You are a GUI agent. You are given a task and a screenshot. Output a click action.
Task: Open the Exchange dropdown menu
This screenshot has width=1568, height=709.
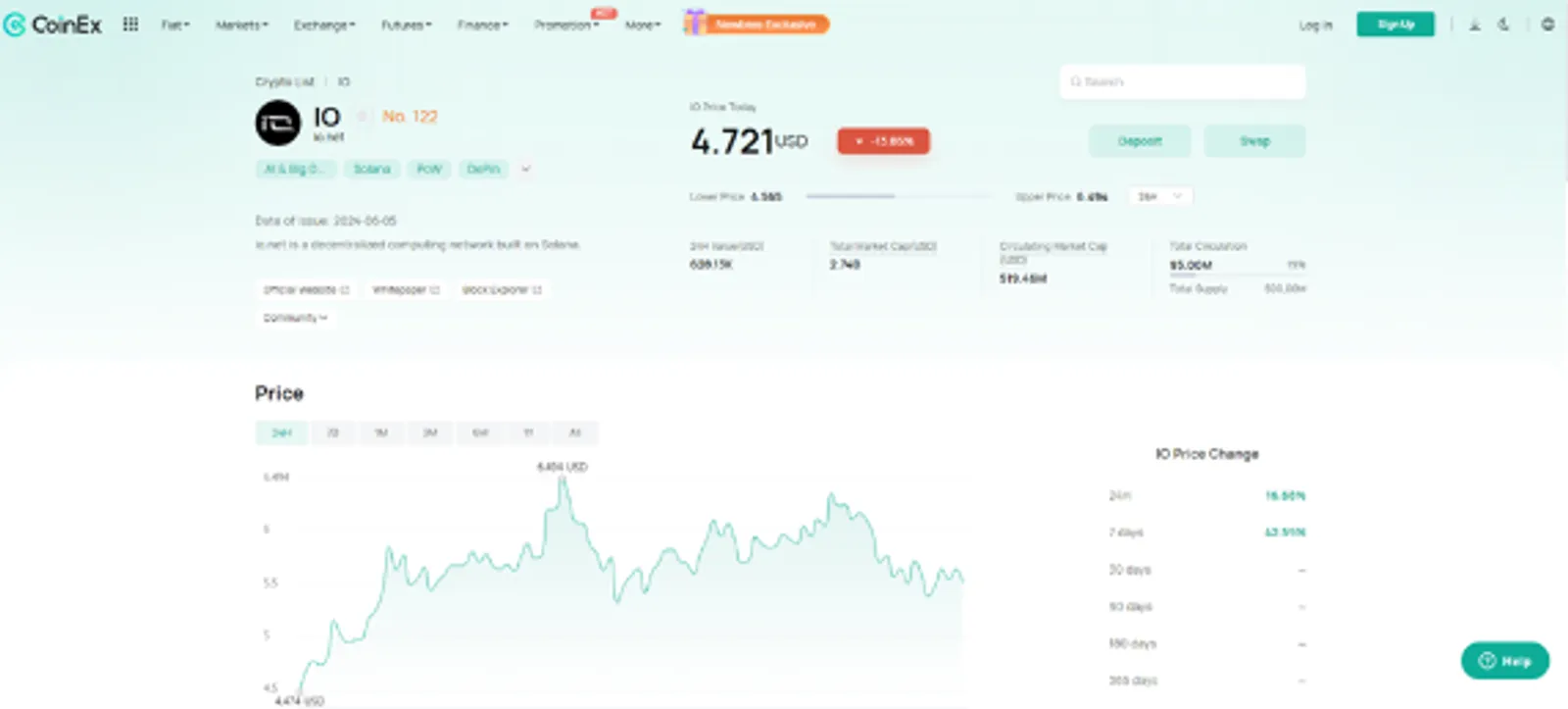pos(324,25)
